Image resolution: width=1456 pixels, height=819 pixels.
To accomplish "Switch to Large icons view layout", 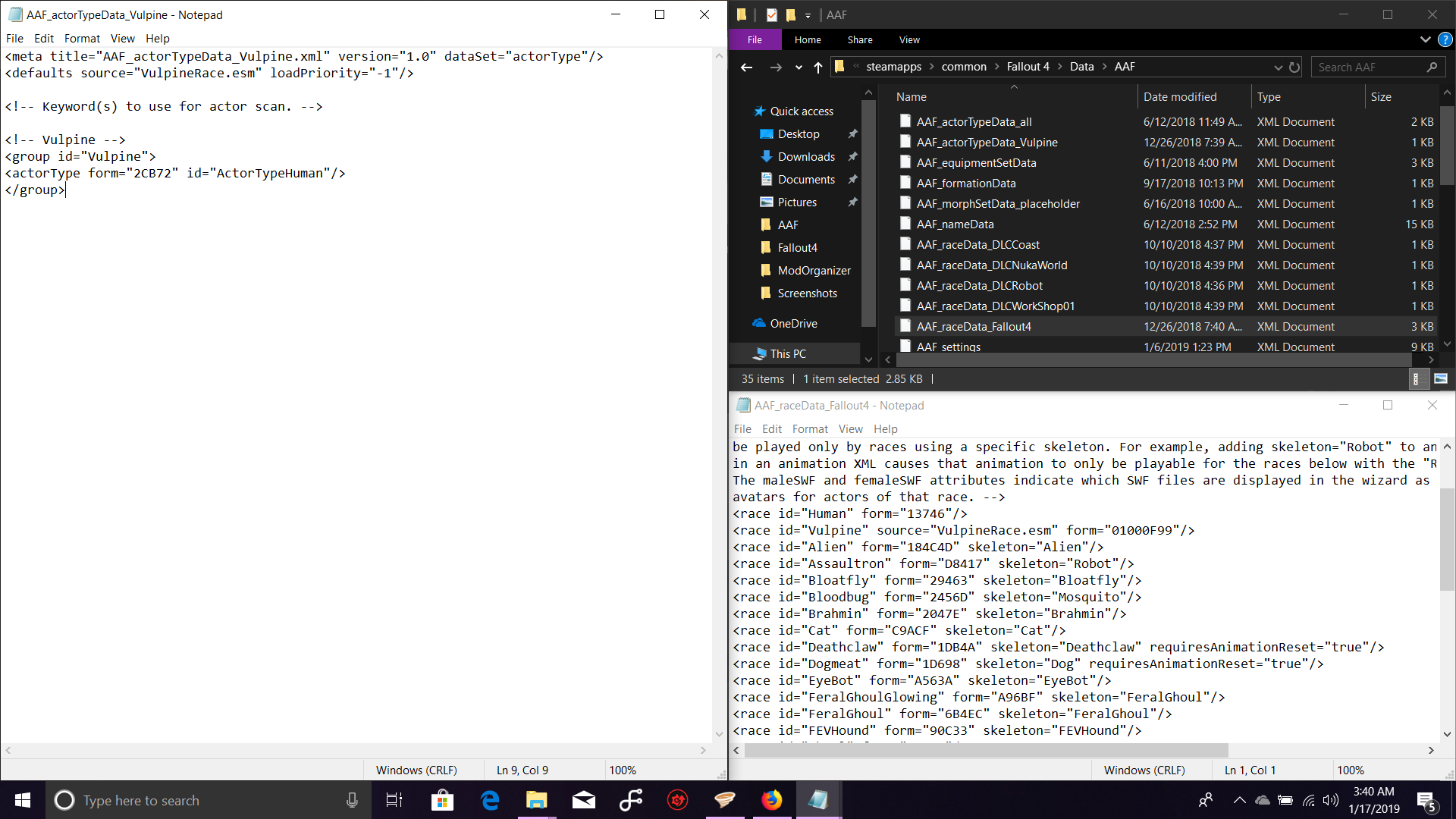I will tap(1441, 379).
